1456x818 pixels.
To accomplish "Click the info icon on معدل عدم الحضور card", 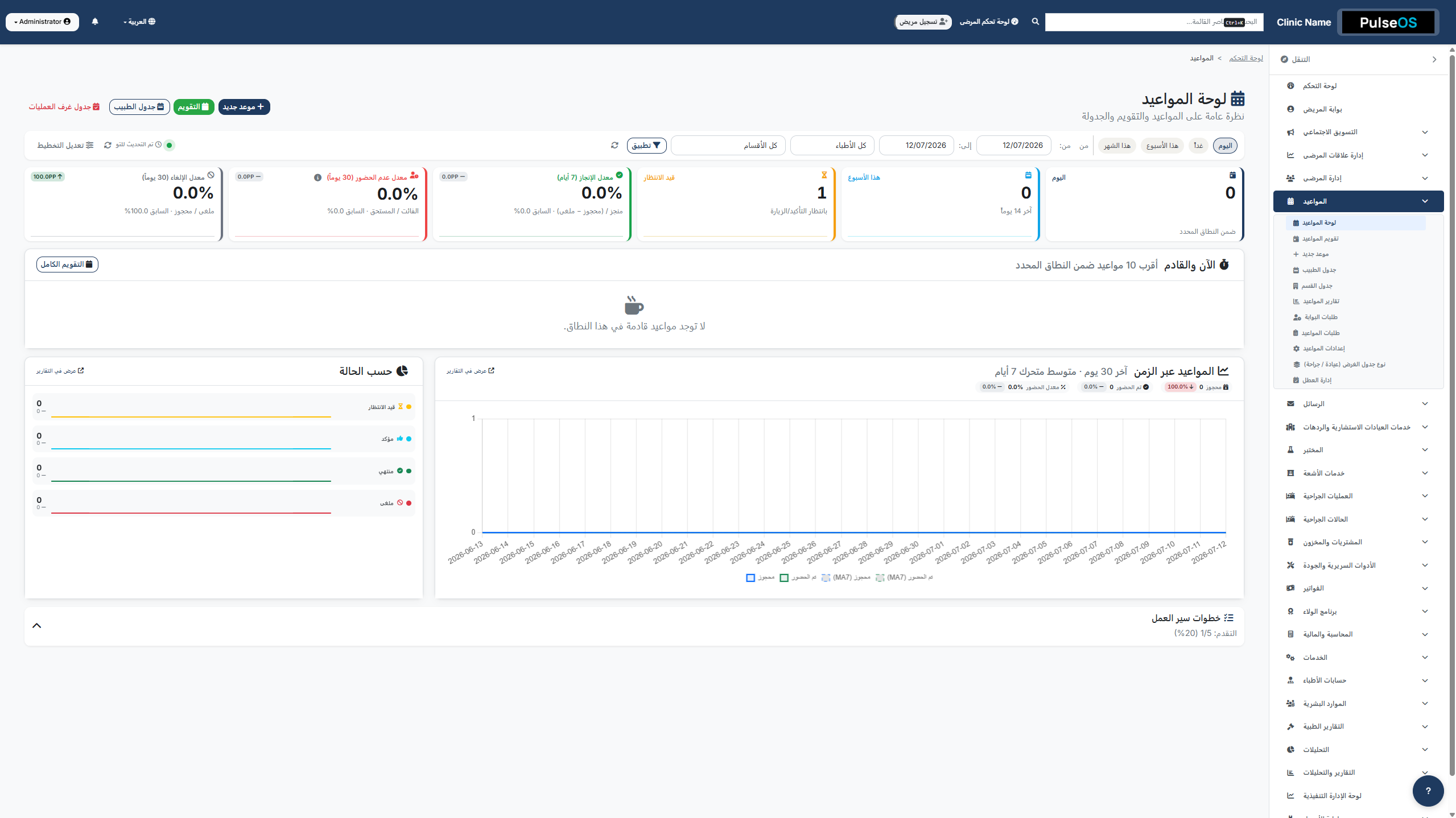I will click(x=317, y=177).
